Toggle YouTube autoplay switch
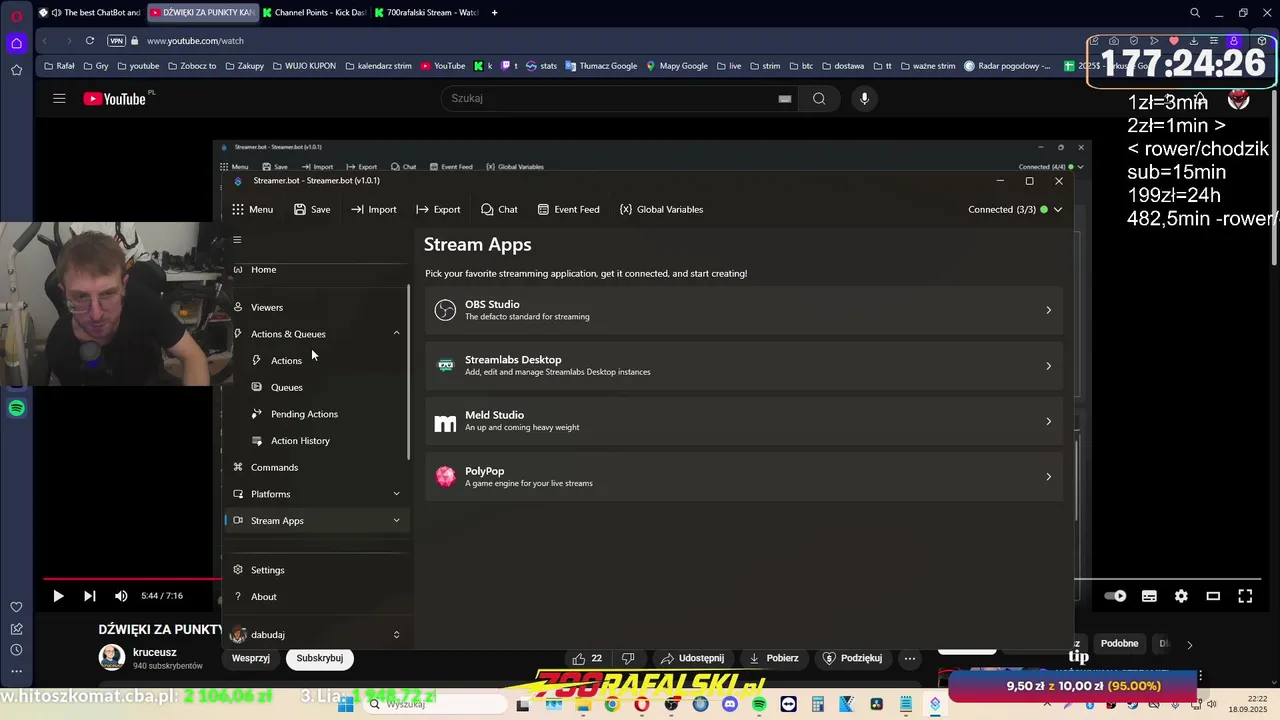1280x720 pixels. click(1116, 596)
